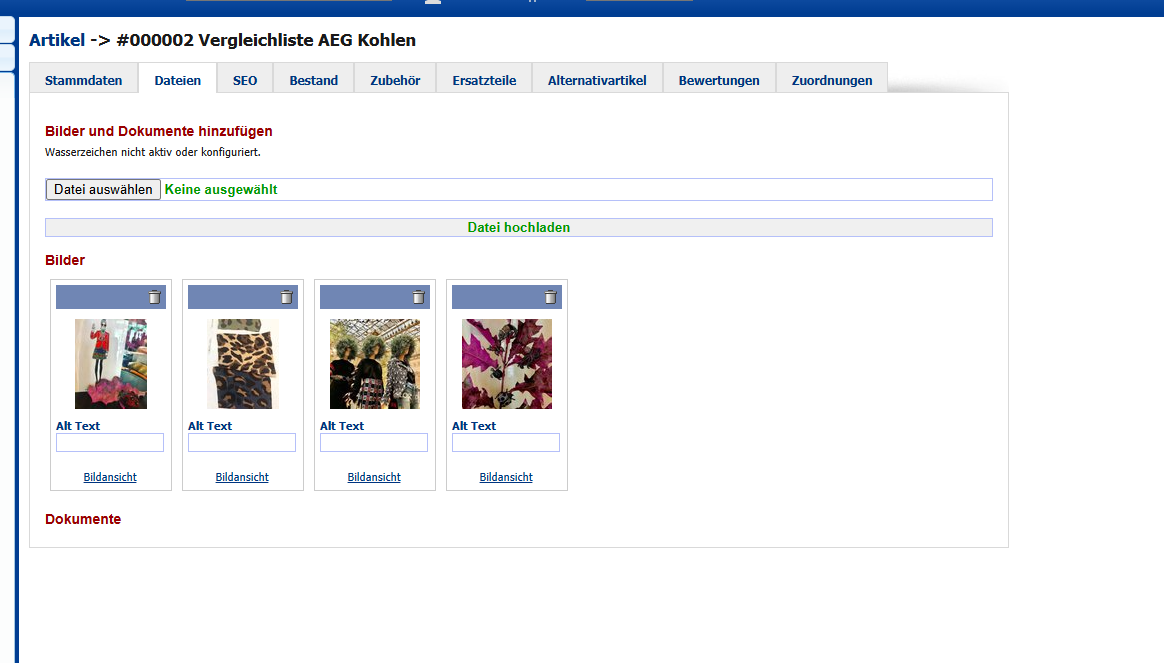Click the Datei auswählen button

103,190
